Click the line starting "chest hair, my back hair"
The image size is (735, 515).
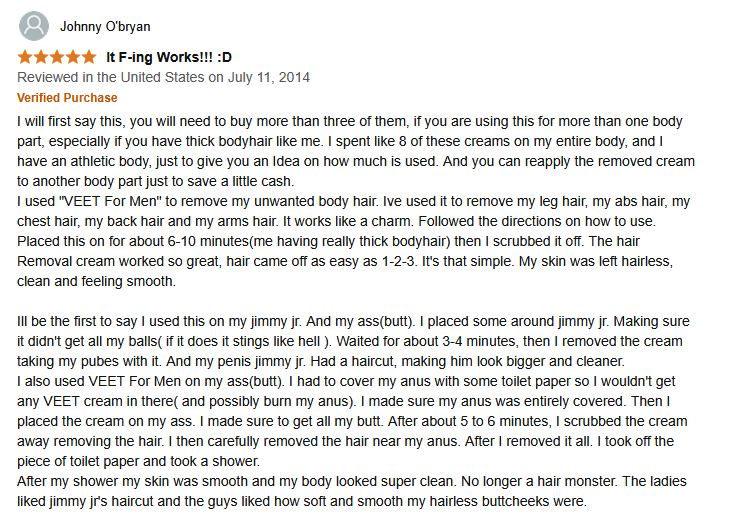click(337, 221)
